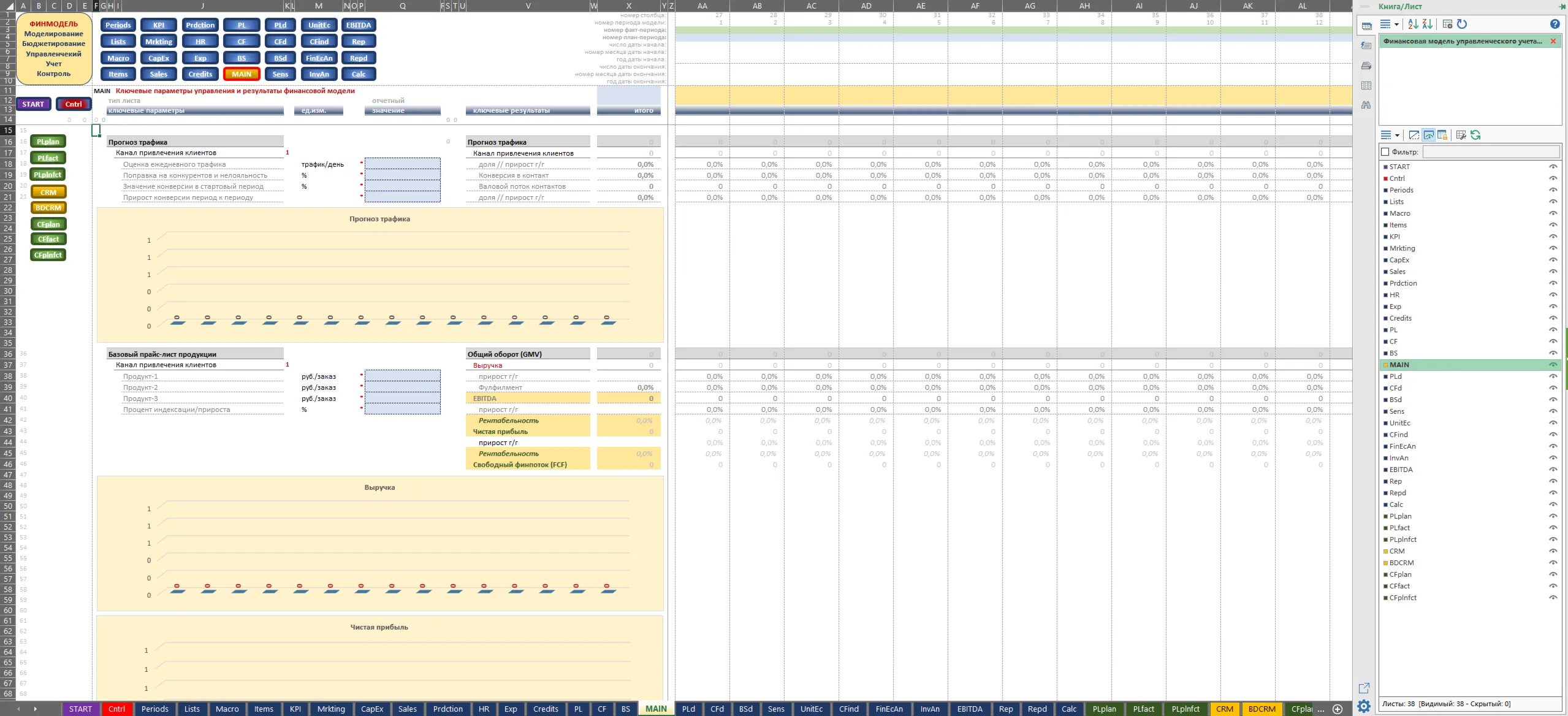The height and width of the screenshot is (716, 1568).
Task: Click the Sales navigation button
Action: click(x=159, y=74)
